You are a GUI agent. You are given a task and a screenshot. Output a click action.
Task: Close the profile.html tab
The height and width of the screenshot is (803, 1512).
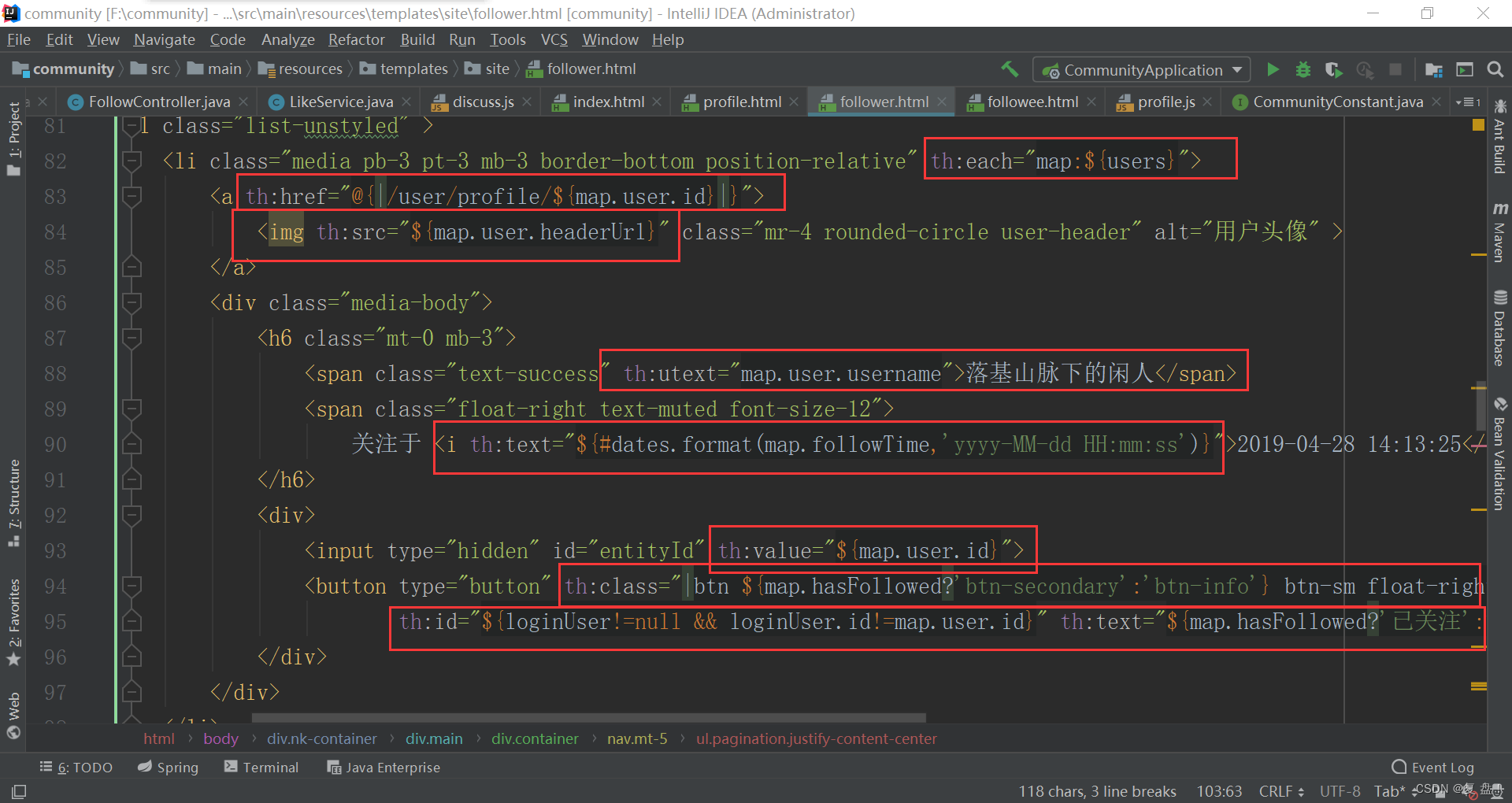[x=794, y=102]
